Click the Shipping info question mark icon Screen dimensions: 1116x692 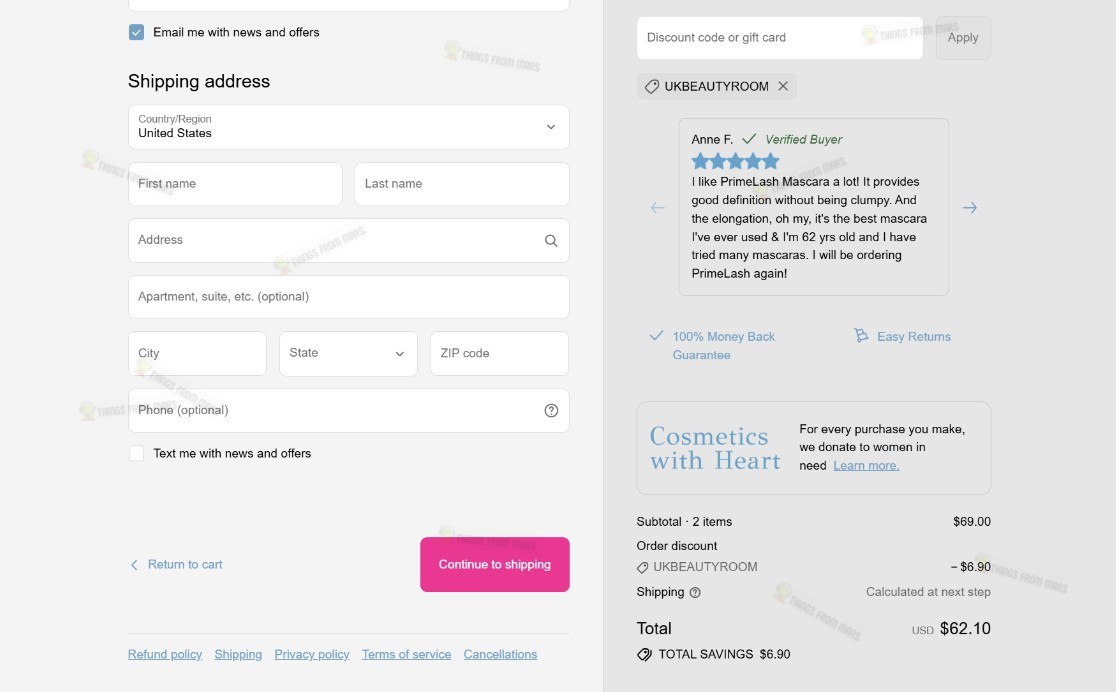click(695, 592)
